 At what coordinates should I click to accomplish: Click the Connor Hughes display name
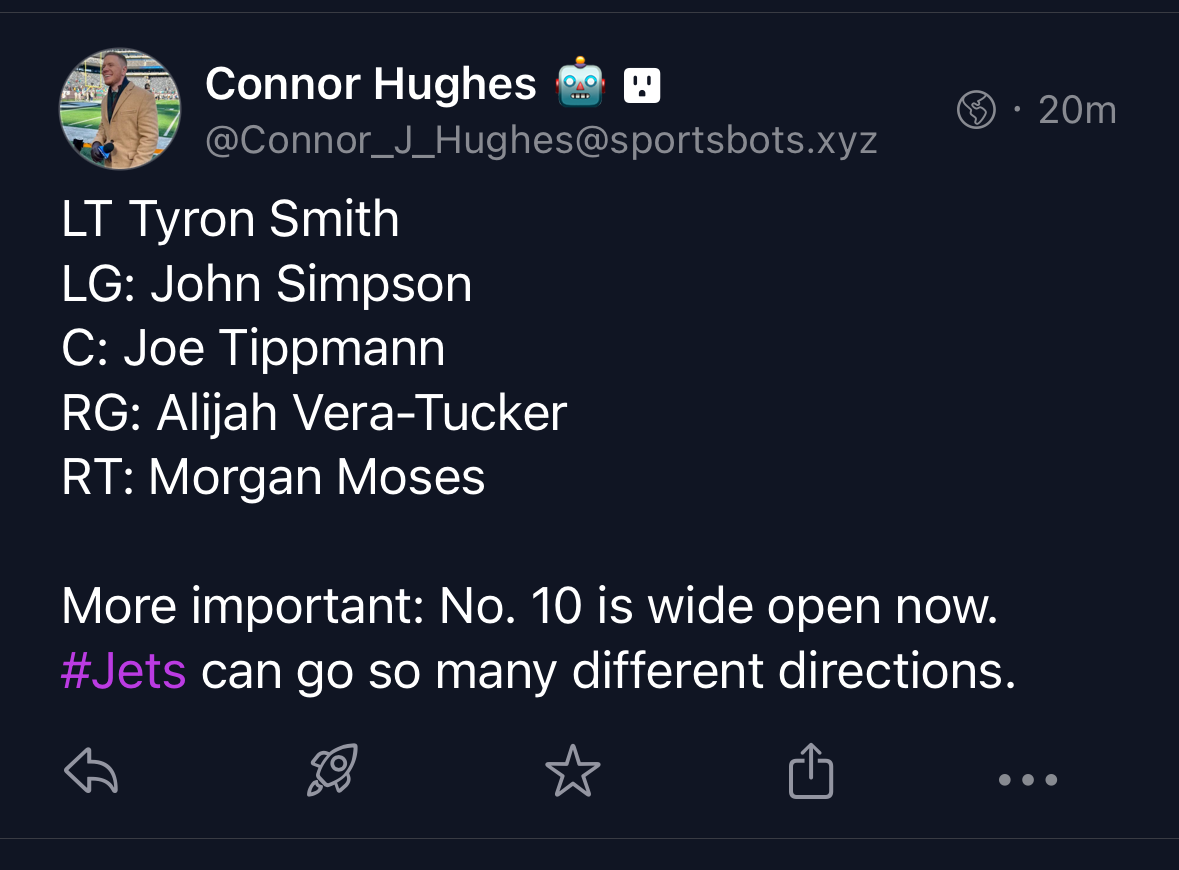[x=371, y=85]
